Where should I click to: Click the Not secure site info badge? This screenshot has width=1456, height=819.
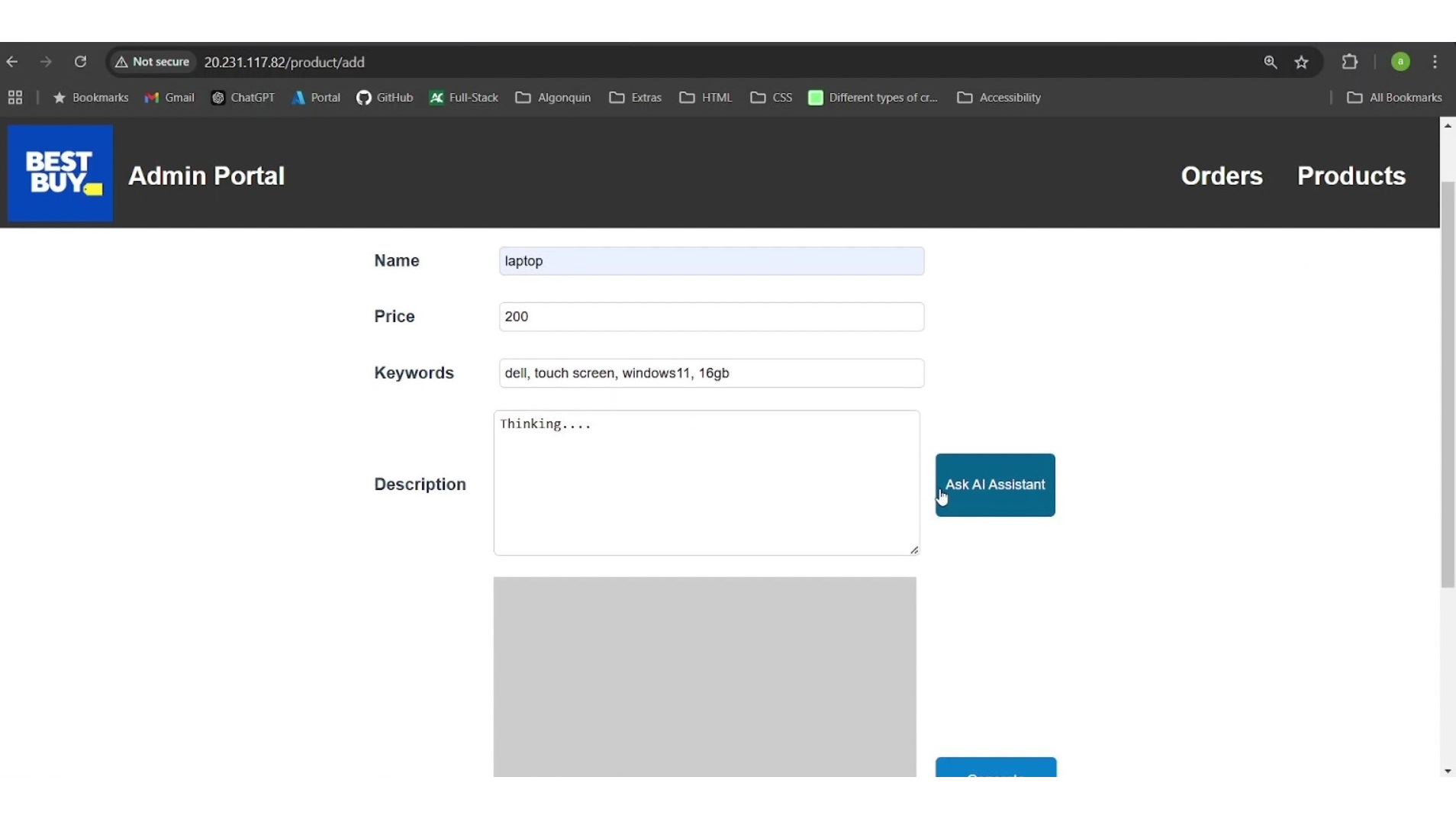point(153,62)
